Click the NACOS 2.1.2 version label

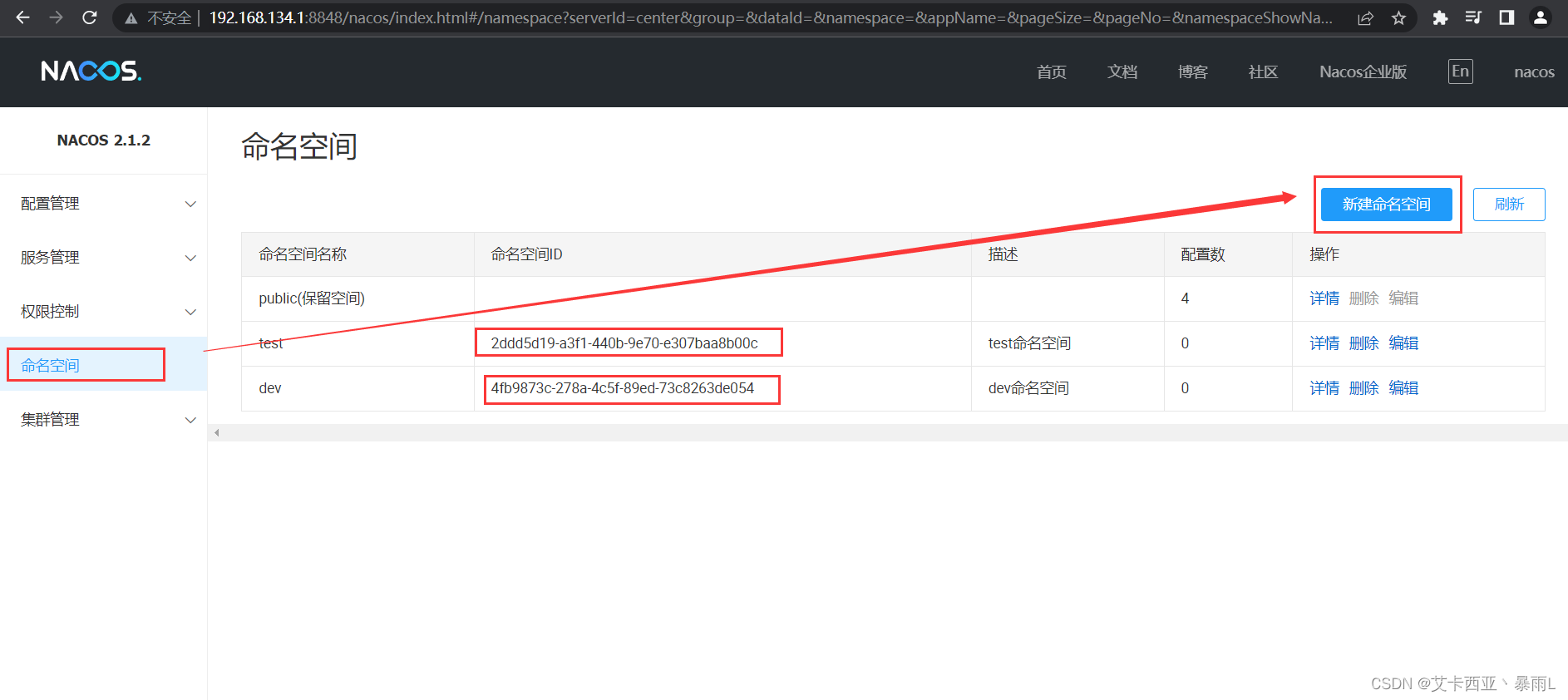click(x=104, y=140)
